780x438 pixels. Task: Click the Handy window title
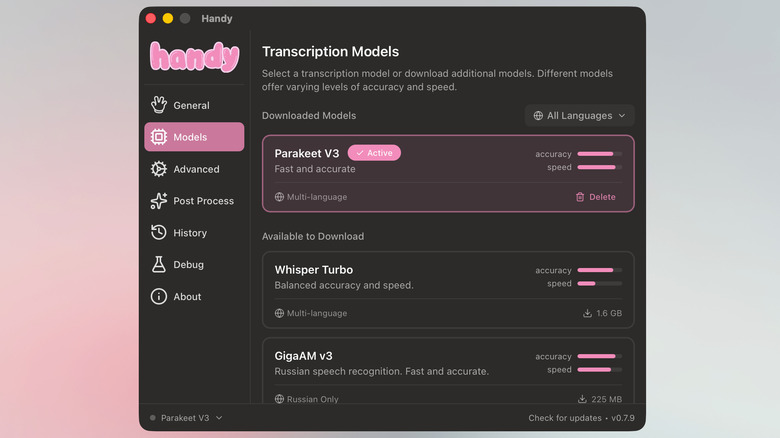coord(217,18)
